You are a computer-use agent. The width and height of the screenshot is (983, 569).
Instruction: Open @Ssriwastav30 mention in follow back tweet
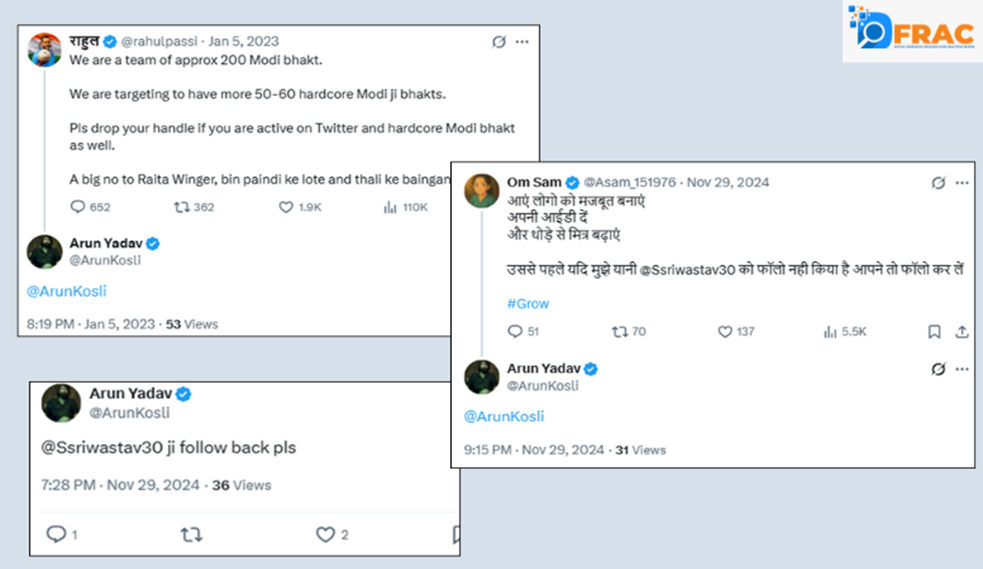(x=92, y=448)
